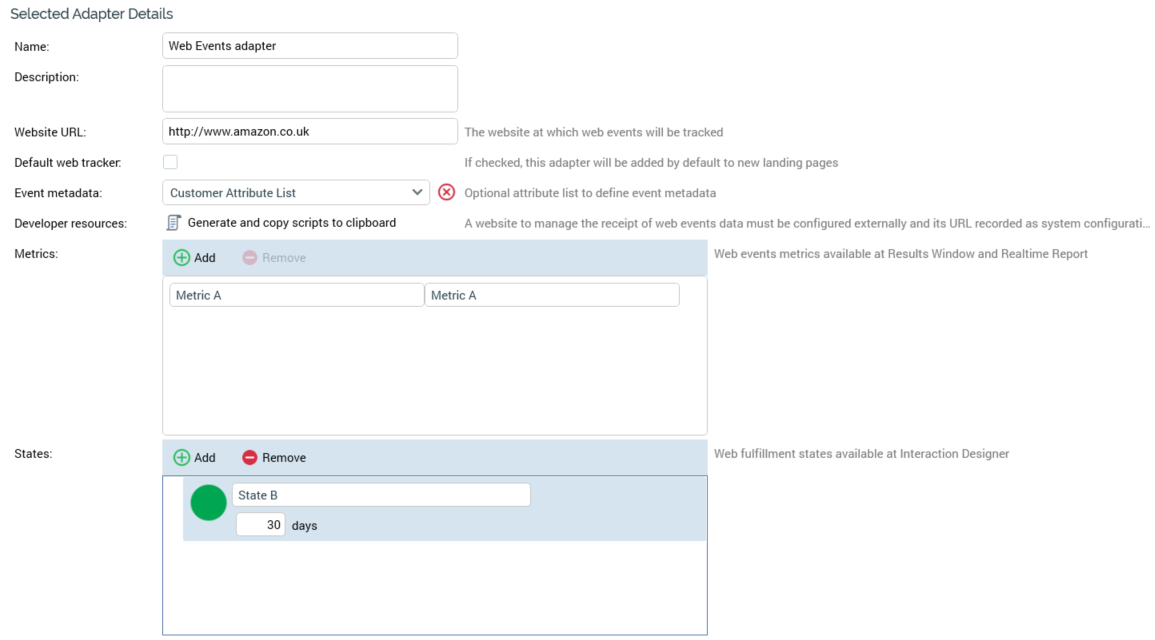The height and width of the screenshot is (640, 1155).
Task: Click the greyed-out Remove icon in Metrics
Action: tap(250, 258)
